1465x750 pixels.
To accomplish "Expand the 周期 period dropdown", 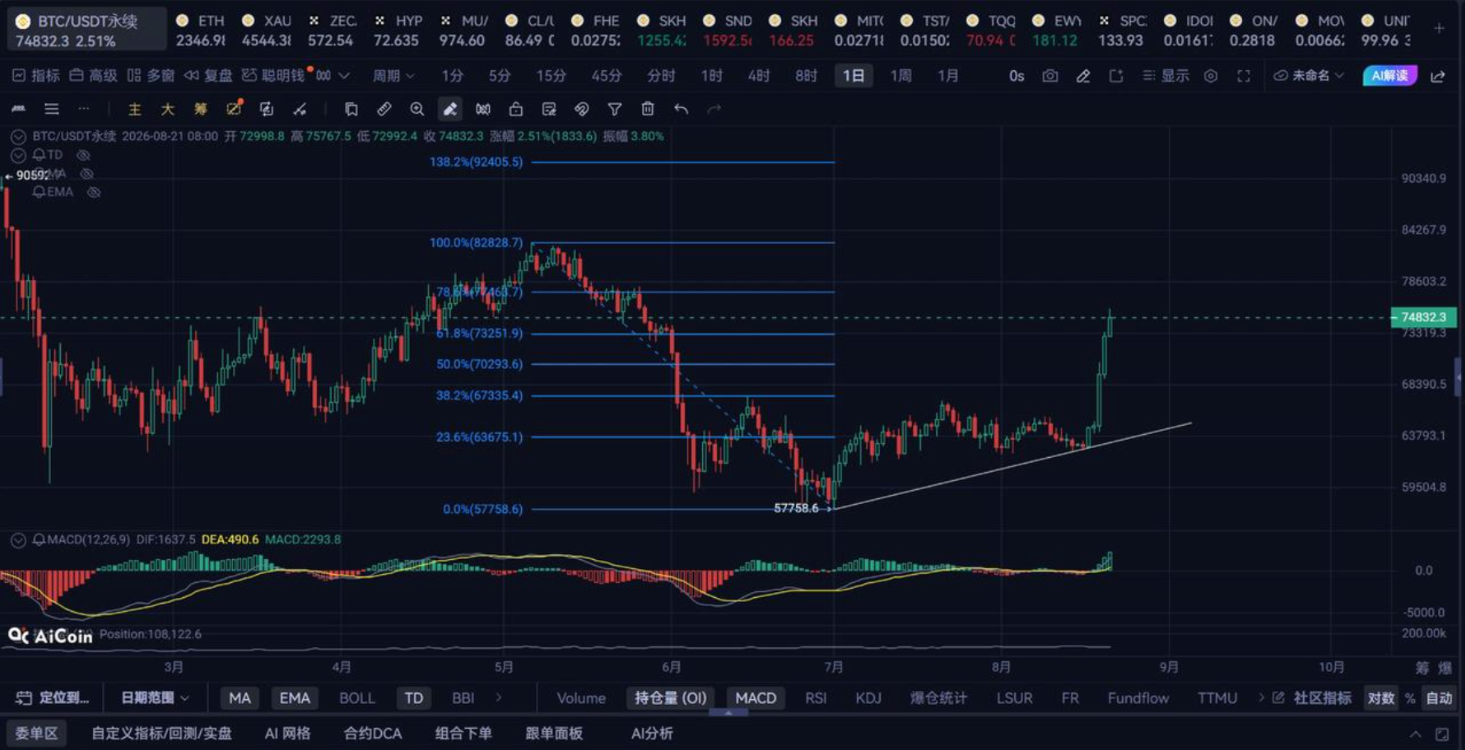I will tap(393, 76).
